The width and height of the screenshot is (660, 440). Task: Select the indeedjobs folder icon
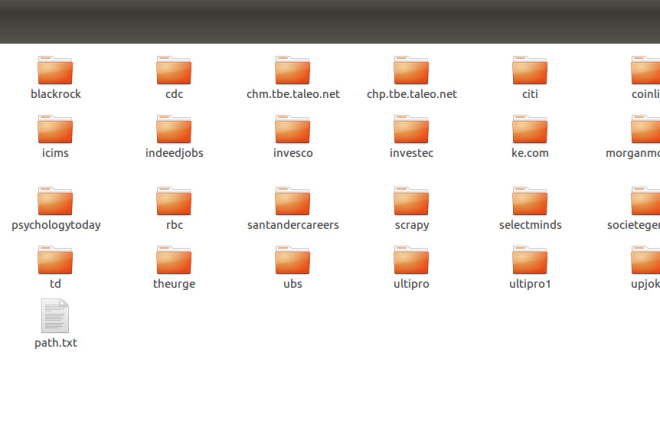click(174, 129)
